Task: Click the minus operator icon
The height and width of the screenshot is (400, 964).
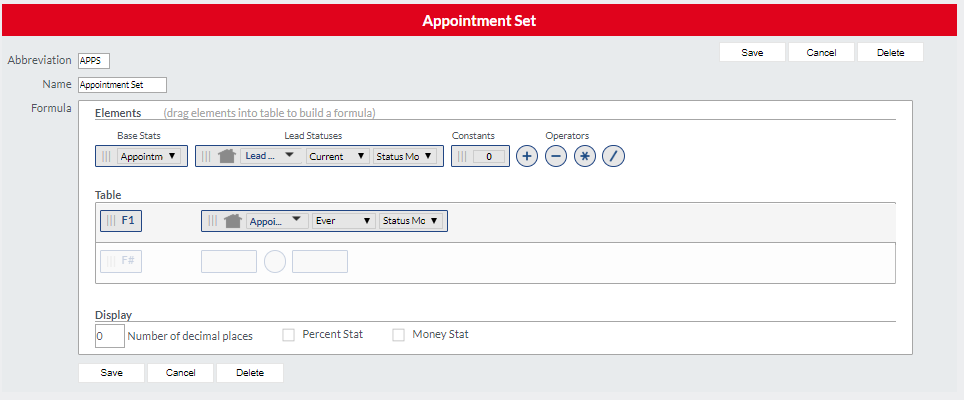Action: pyautogui.click(x=556, y=156)
